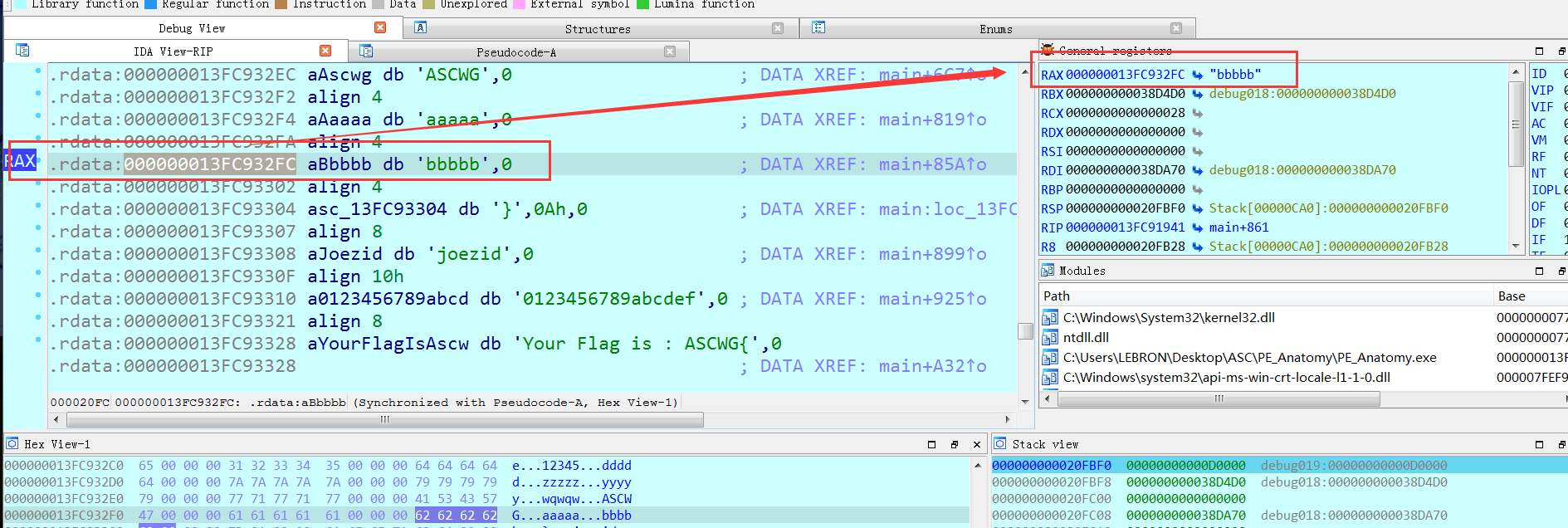Click the main+861 link beside RIP
This screenshot has height=528, width=1568.
click(1238, 227)
